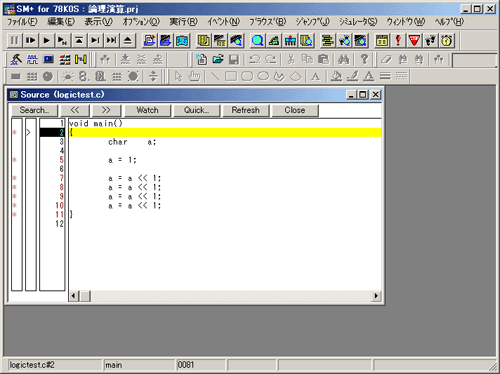Click status bar text 'logictest.c#2'
This screenshot has width=500, height=374.
click(32, 365)
